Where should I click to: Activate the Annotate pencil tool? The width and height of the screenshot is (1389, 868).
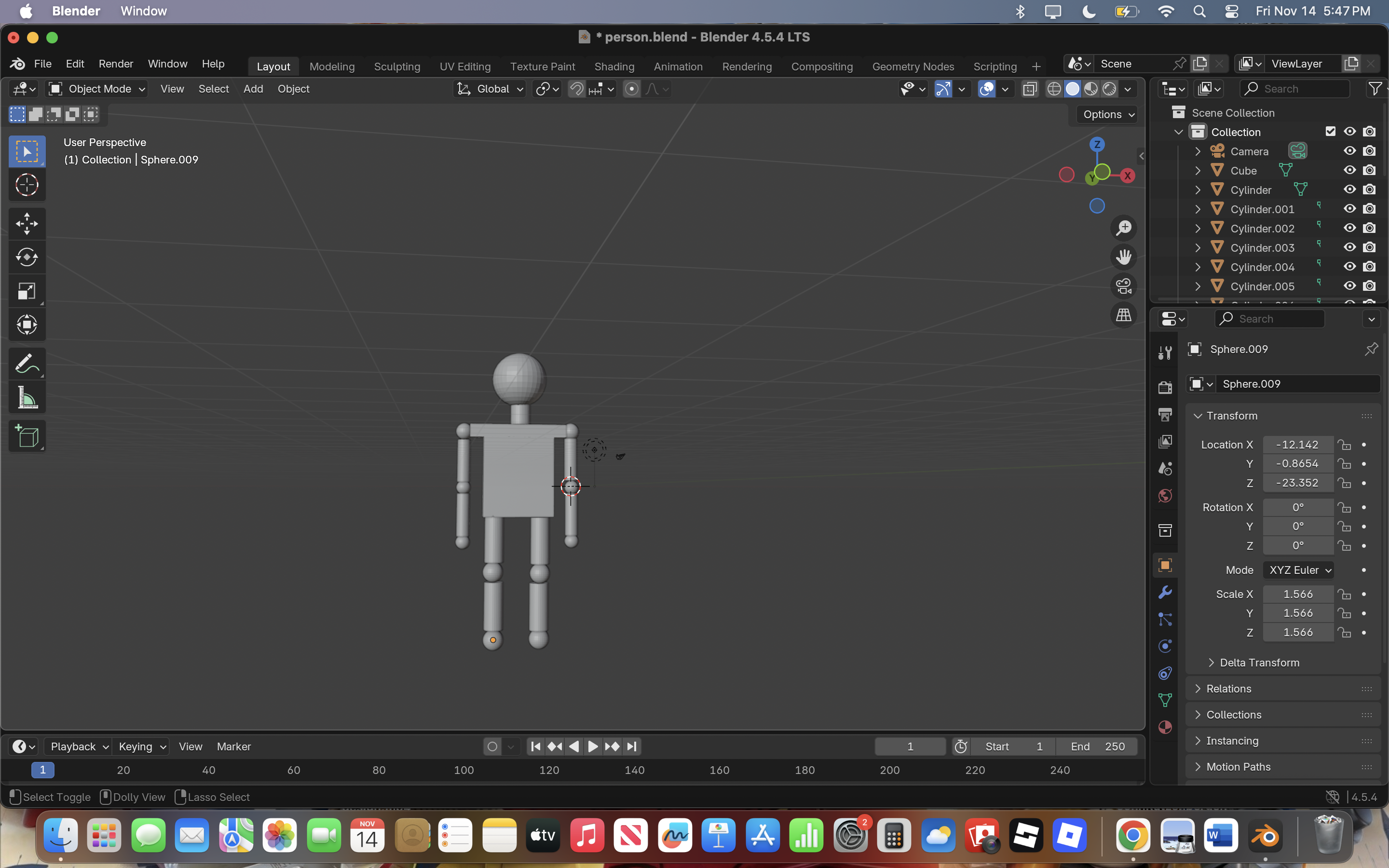click(x=27, y=364)
